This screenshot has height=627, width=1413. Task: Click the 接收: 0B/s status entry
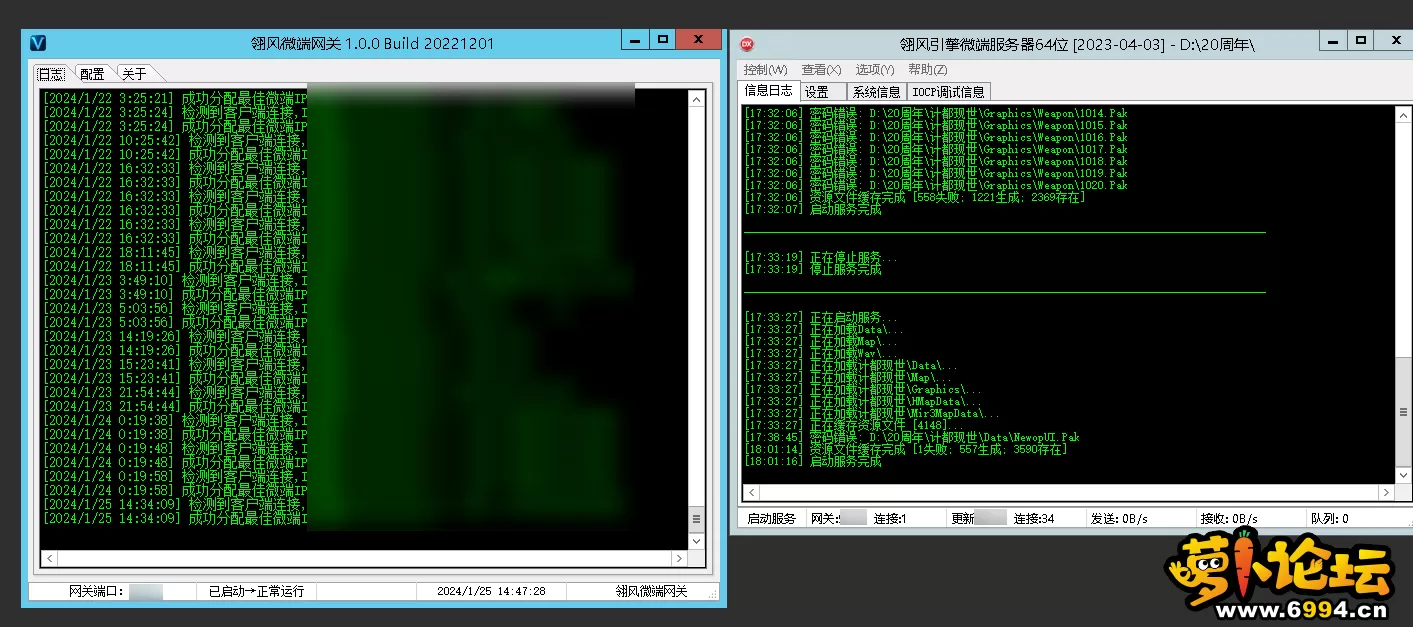point(1229,518)
